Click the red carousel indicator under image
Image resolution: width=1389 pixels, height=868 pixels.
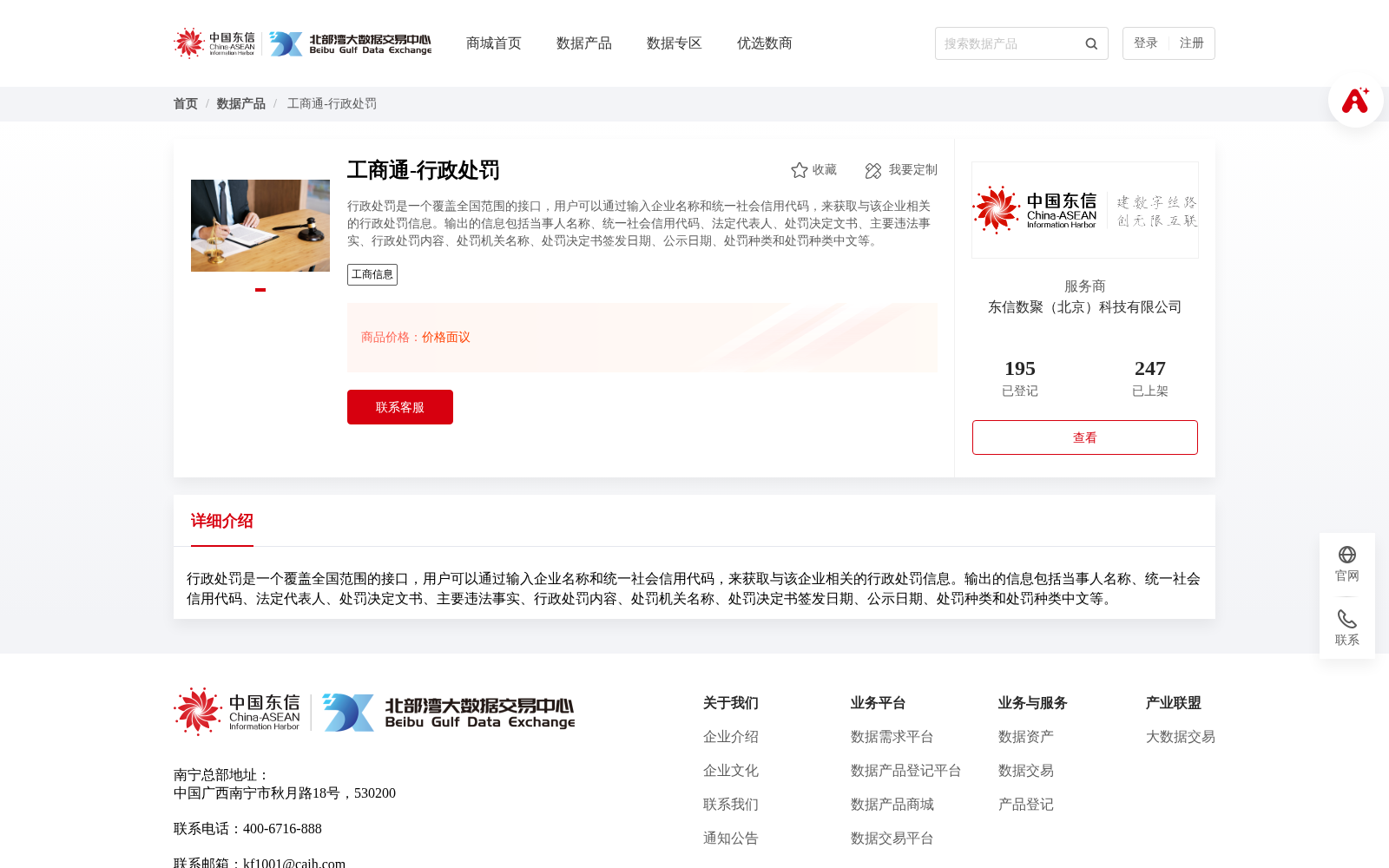click(260, 290)
